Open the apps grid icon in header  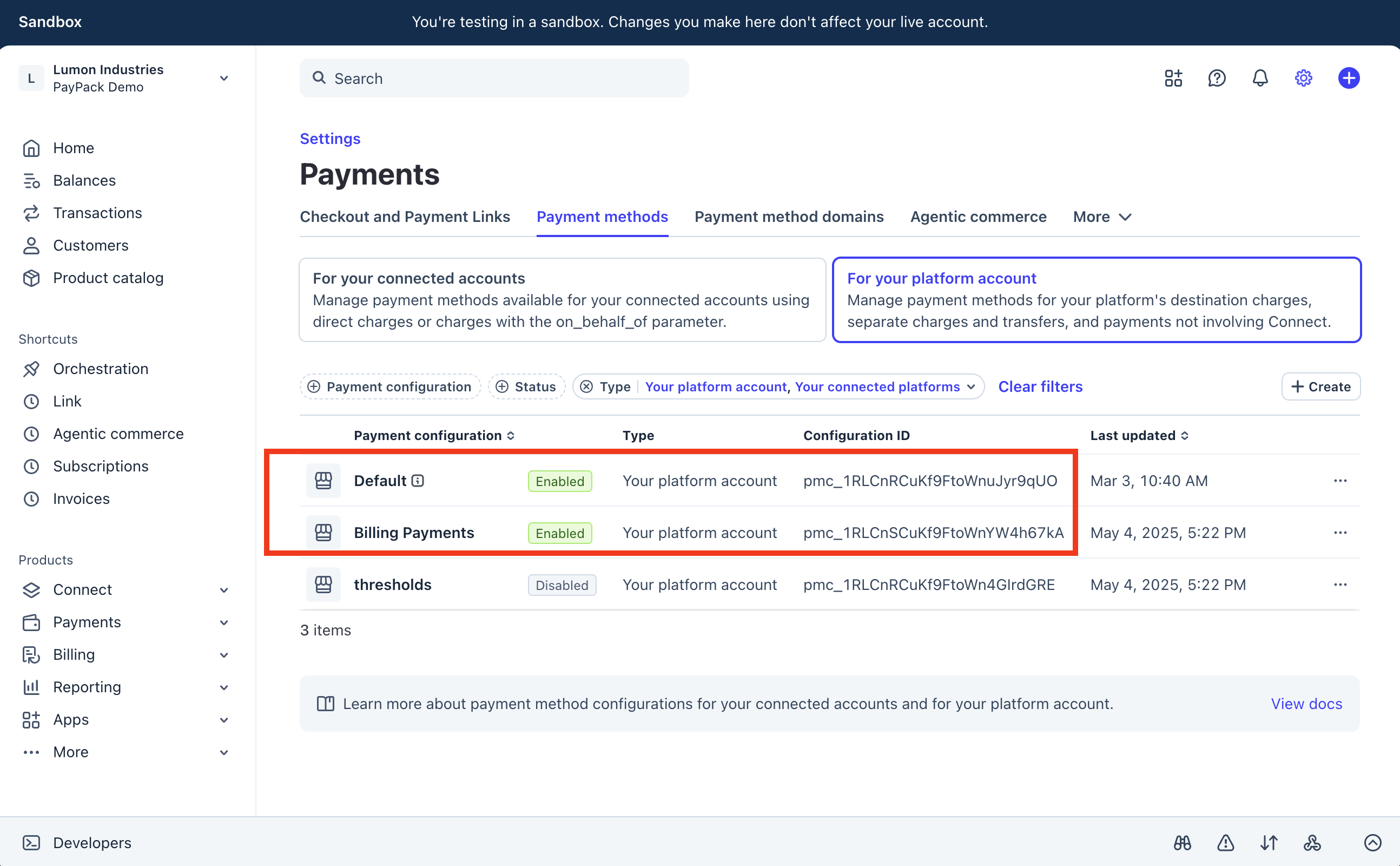pos(1173,78)
